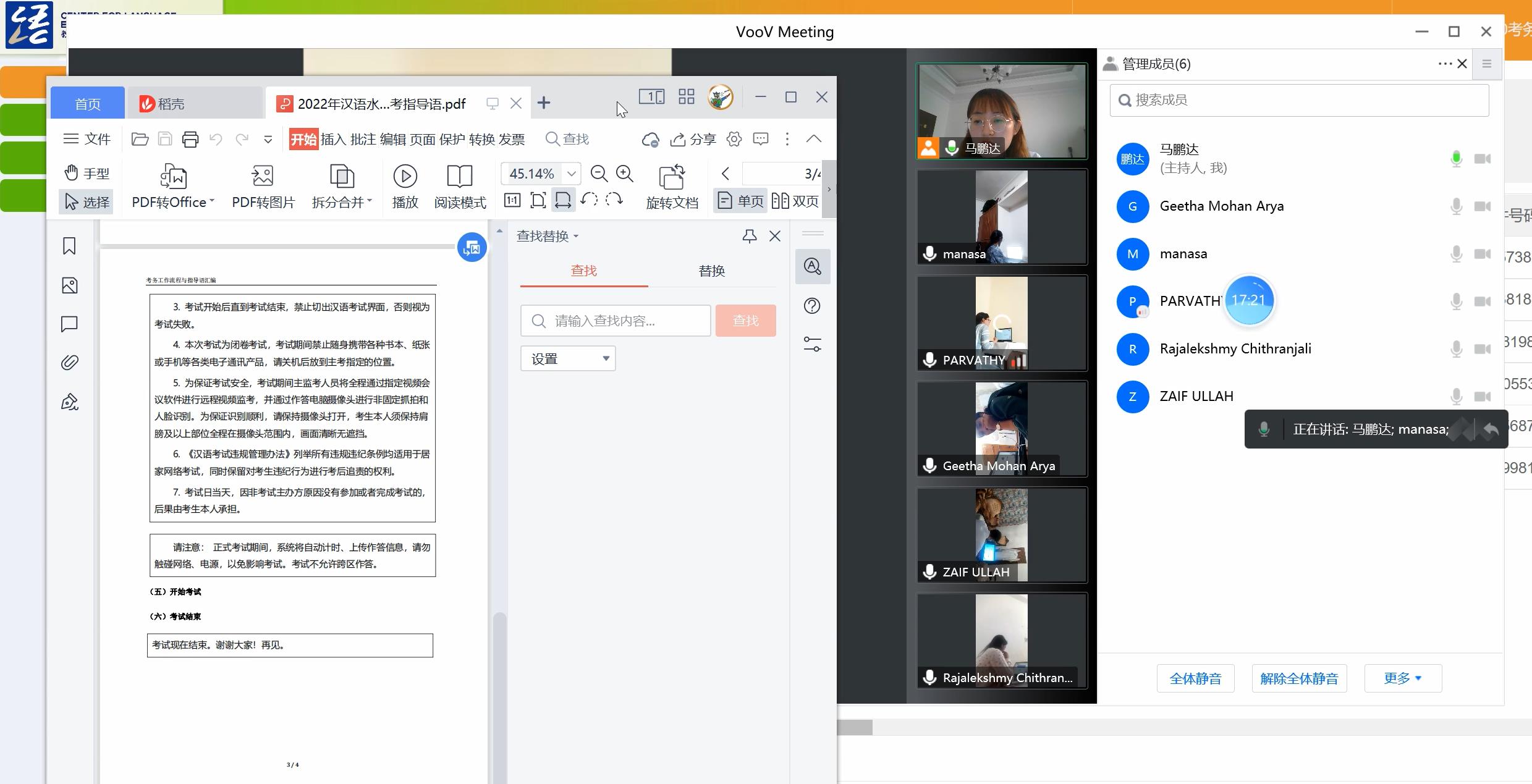Open PDF转图片 converter
This screenshot has height=784, width=1532.
click(x=263, y=187)
